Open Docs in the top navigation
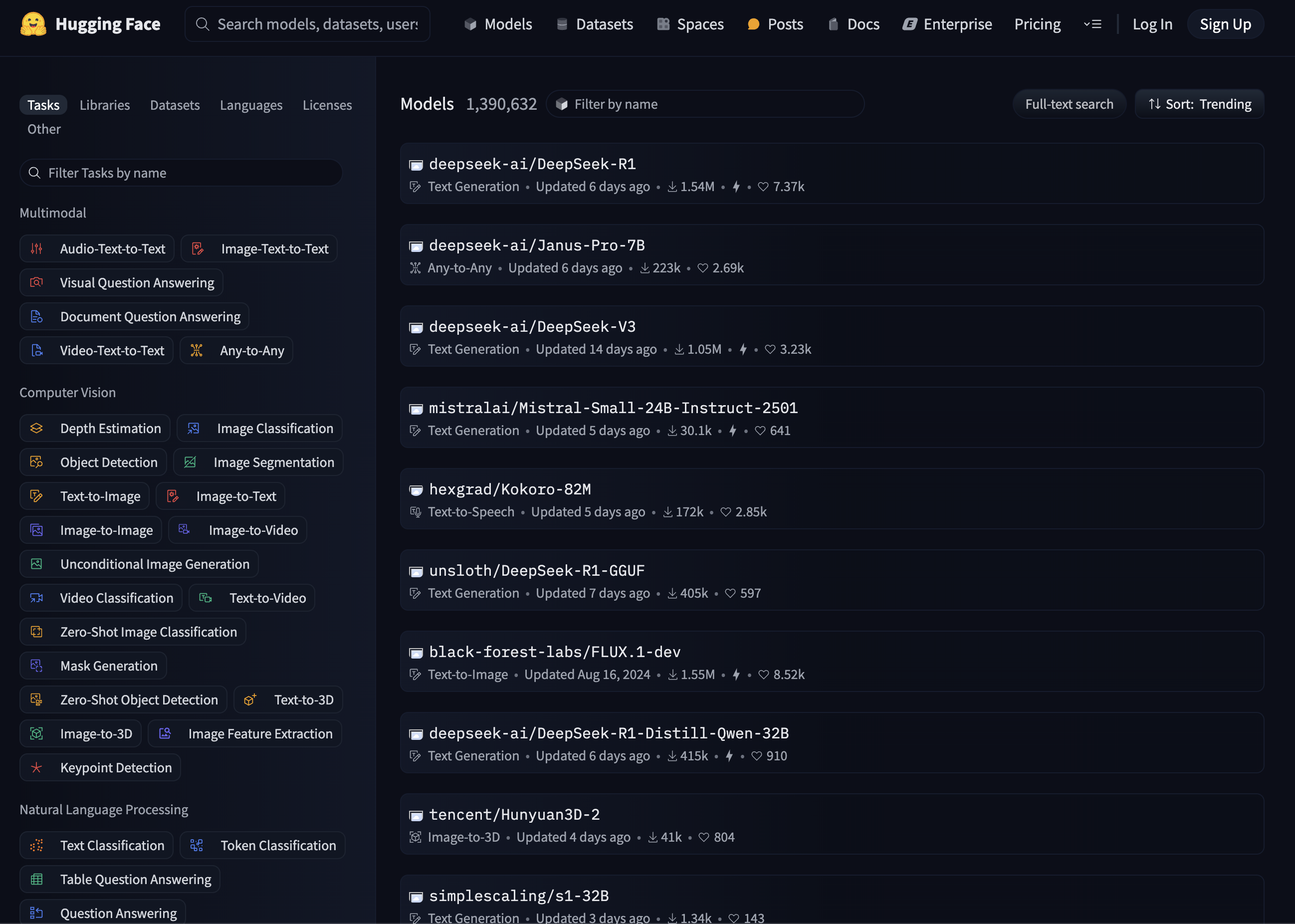 [x=854, y=24]
